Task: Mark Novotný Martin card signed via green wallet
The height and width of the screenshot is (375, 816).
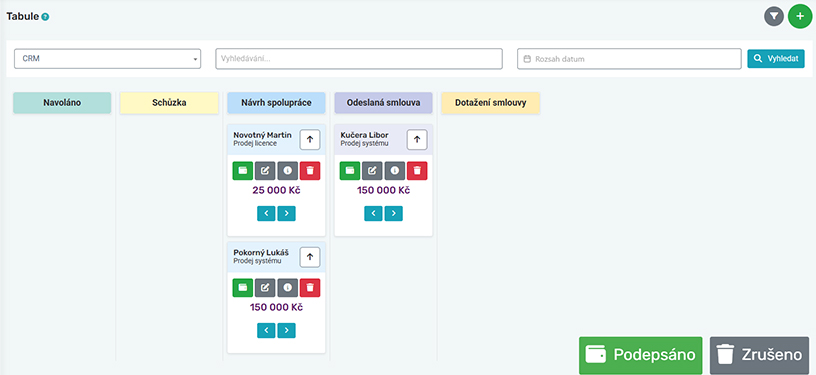Action: click(x=243, y=171)
